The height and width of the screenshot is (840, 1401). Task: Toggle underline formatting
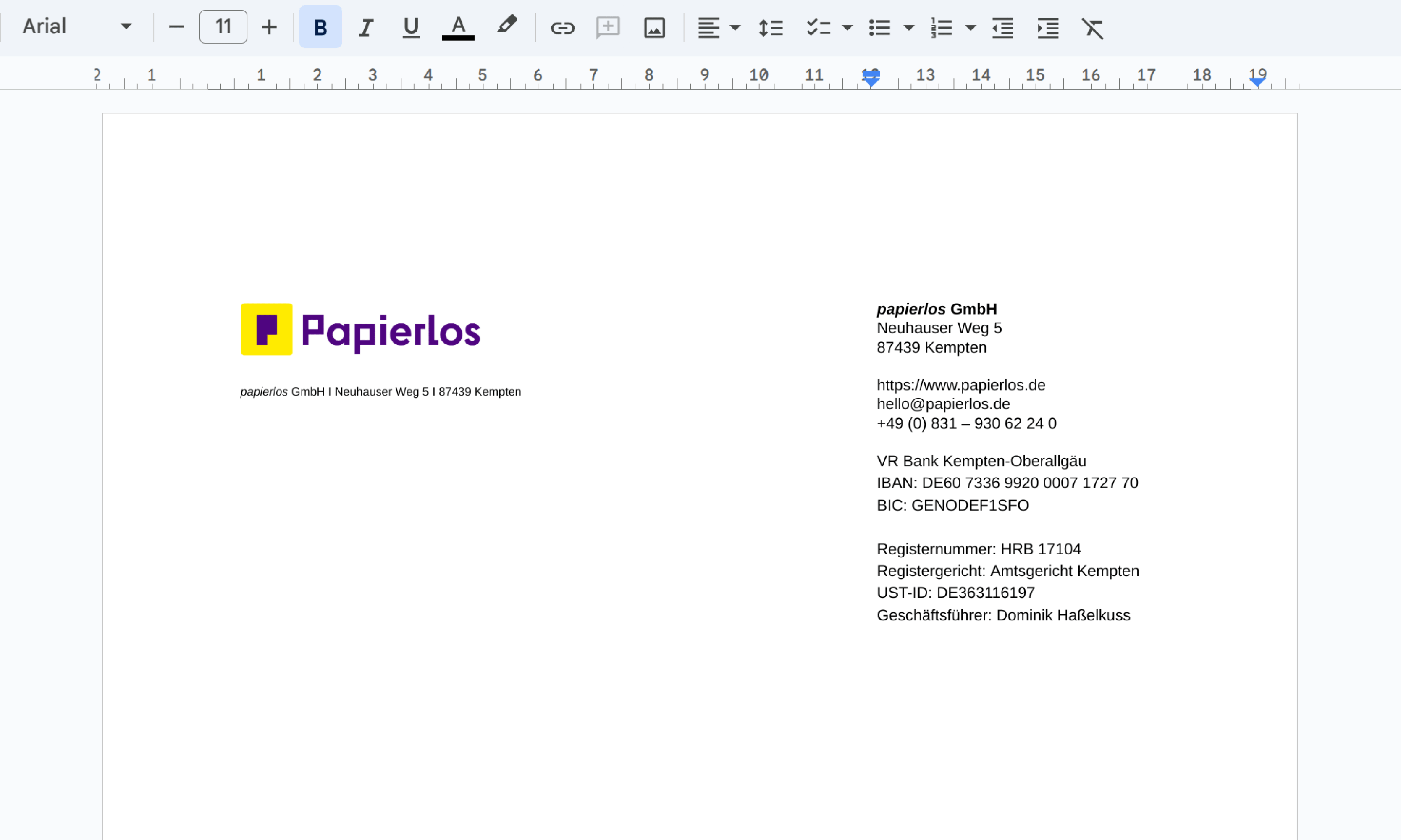(x=412, y=27)
